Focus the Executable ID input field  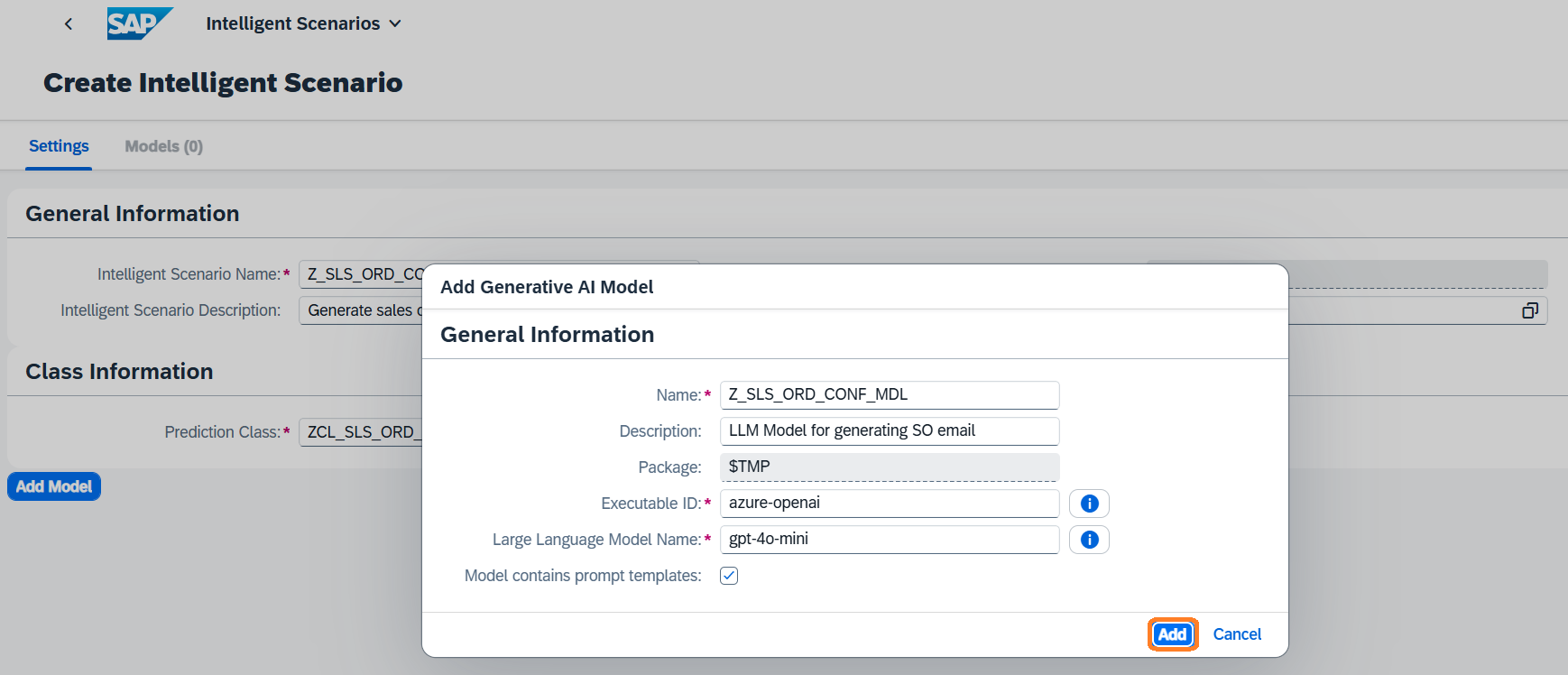pyautogui.click(x=889, y=504)
